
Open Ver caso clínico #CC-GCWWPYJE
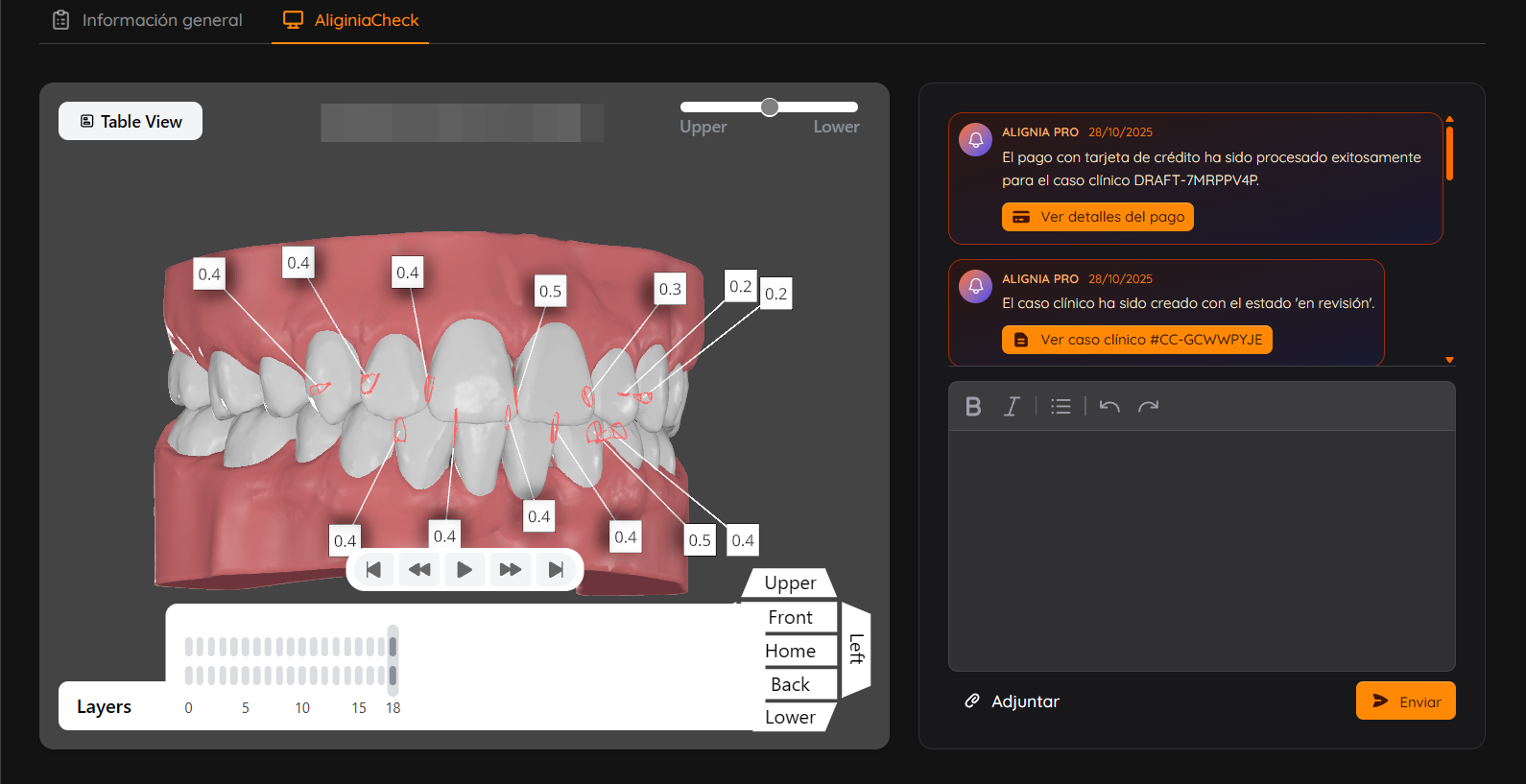click(1137, 340)
